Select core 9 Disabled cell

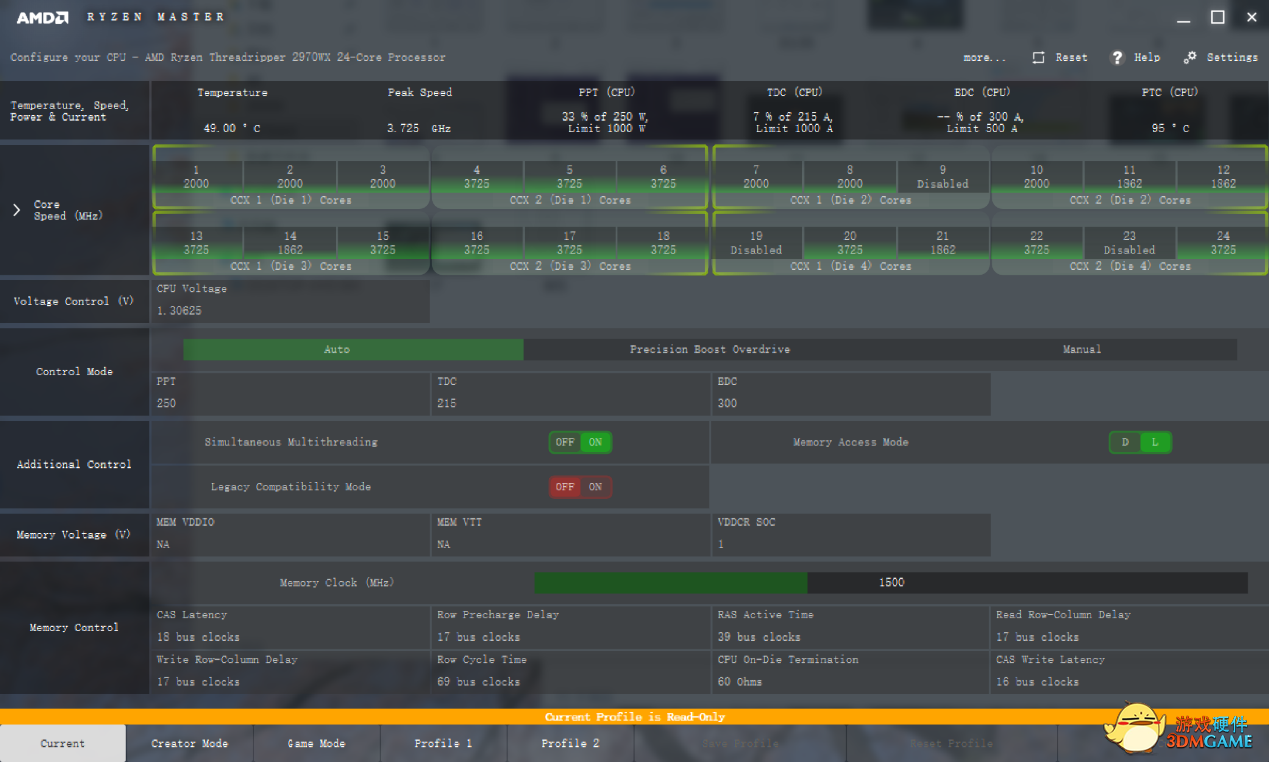[943, 177]
